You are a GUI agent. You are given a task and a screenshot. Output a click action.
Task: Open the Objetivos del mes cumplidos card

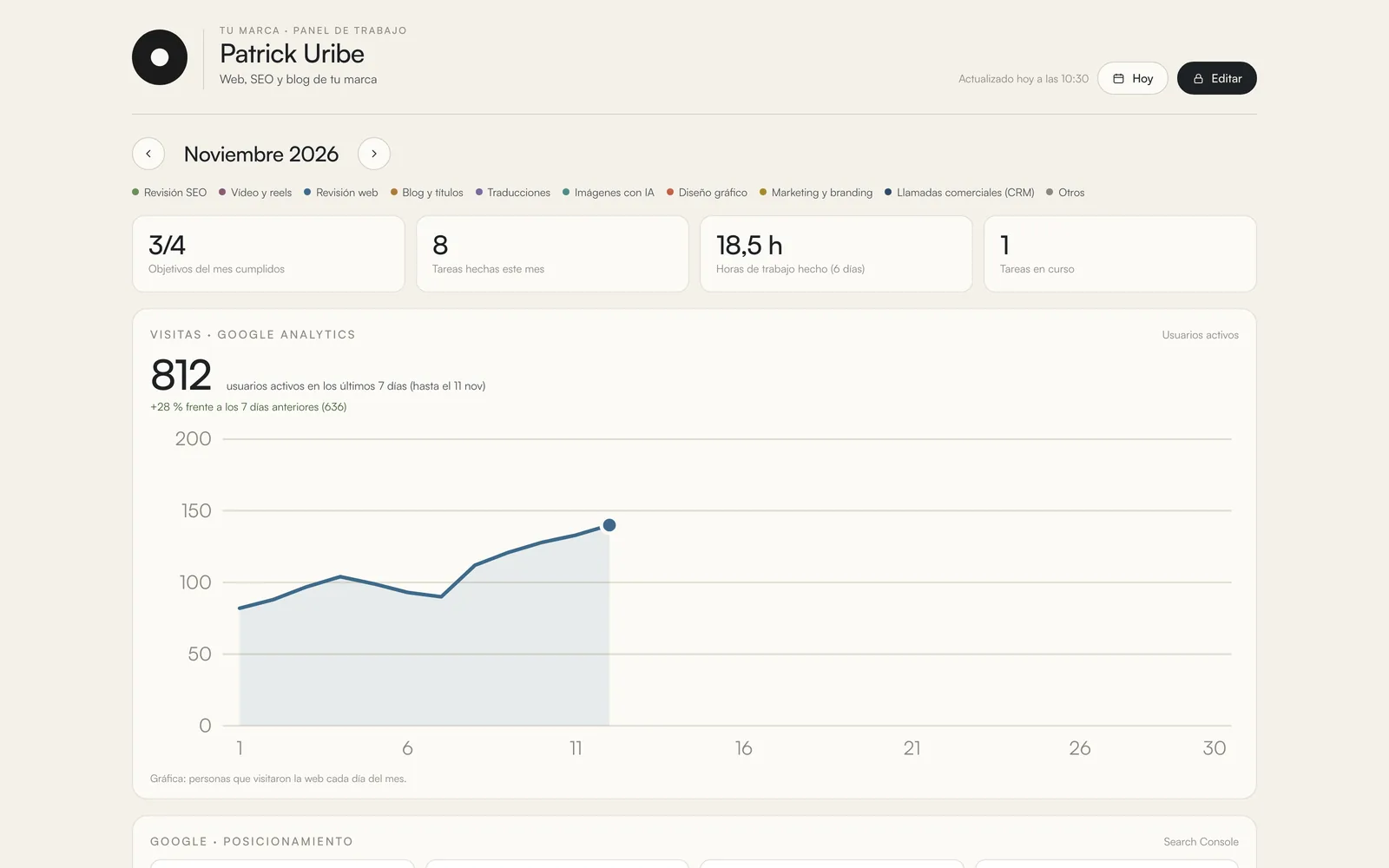tap(268, 253)
